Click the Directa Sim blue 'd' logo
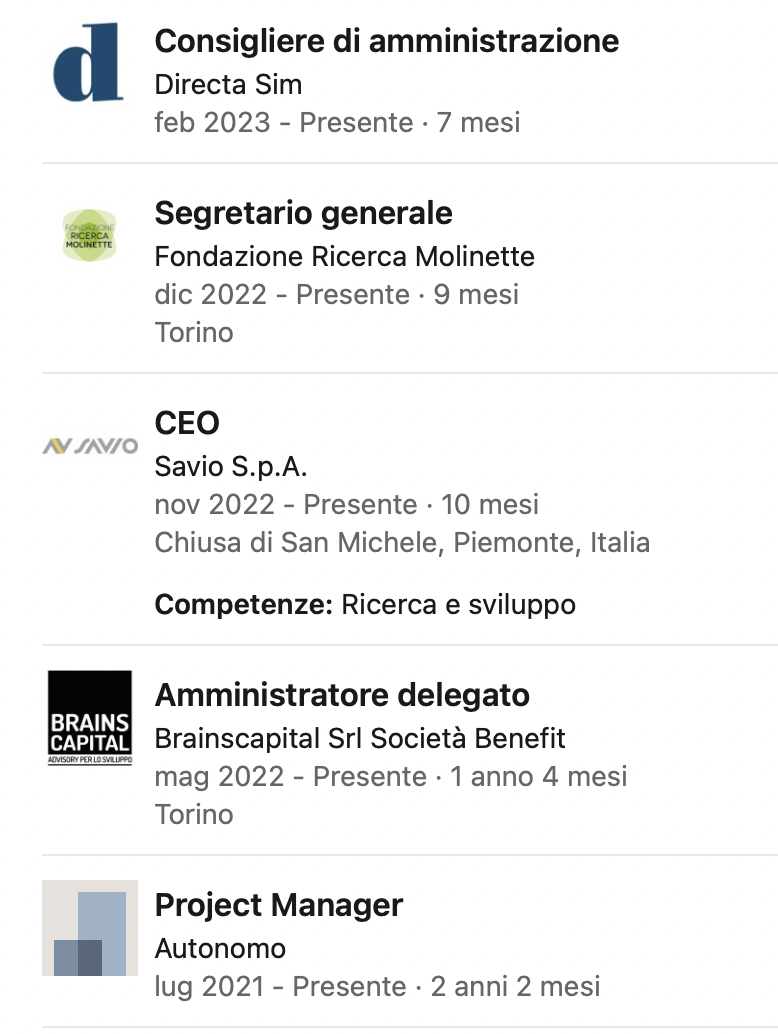 89,62
